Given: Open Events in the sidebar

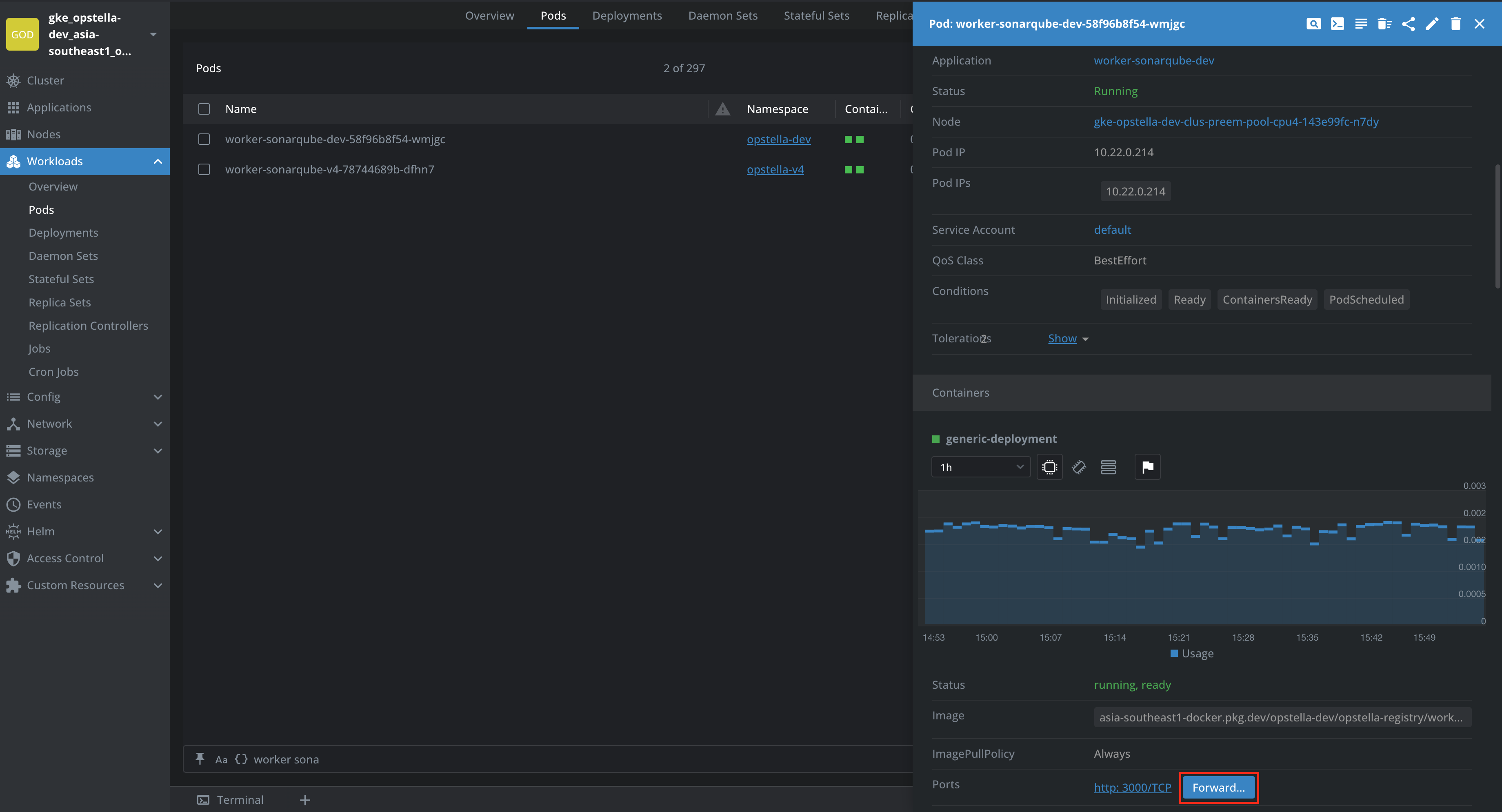Looking at the screenshot, I should click(84, 504).
